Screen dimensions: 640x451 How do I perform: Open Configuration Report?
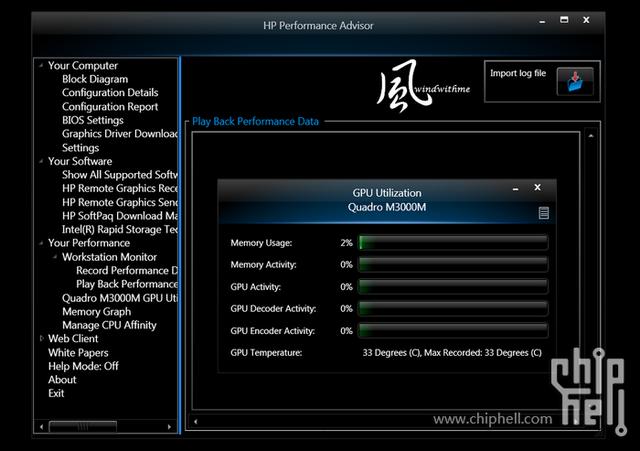pyautogui.click(x=110, y=107)
